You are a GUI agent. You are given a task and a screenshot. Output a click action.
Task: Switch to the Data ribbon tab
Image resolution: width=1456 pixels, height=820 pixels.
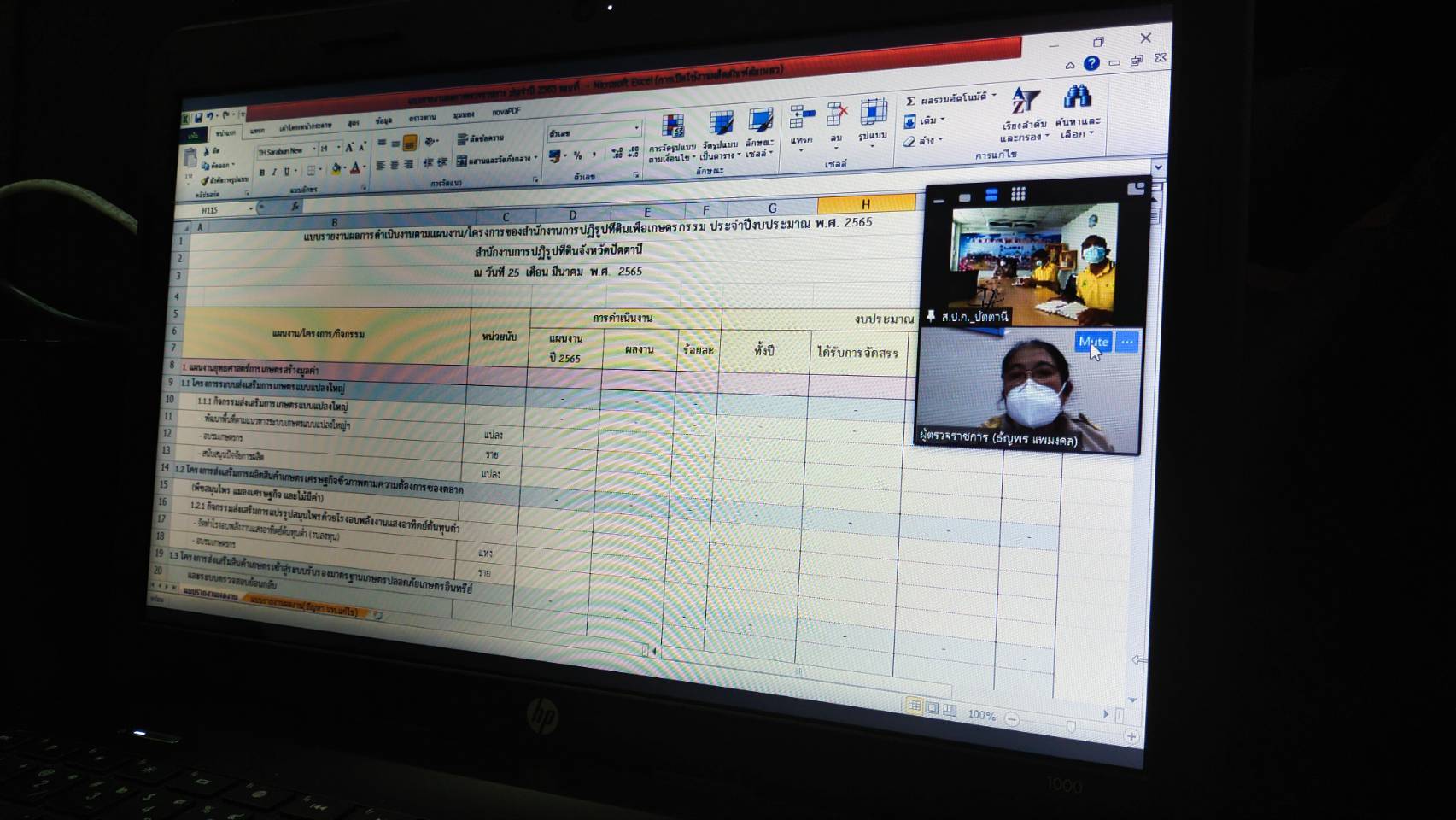tap(383, 120)
